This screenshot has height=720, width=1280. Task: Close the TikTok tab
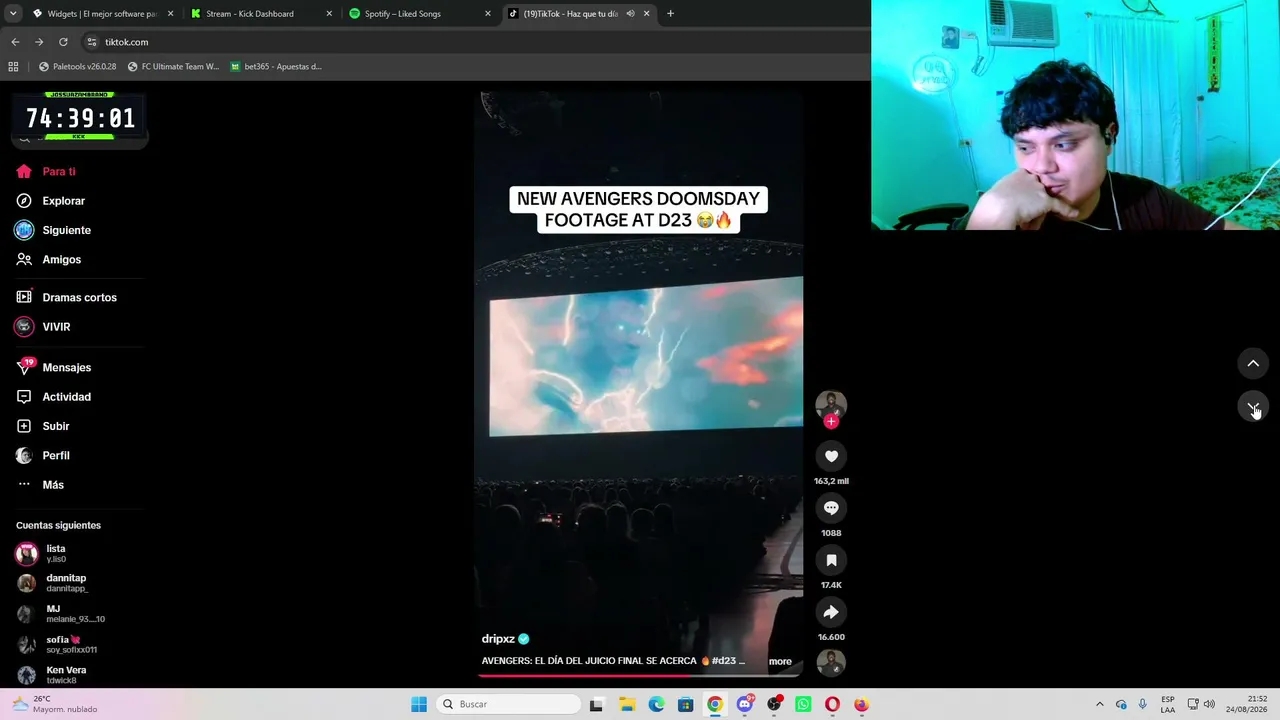(x=647, y=14)
